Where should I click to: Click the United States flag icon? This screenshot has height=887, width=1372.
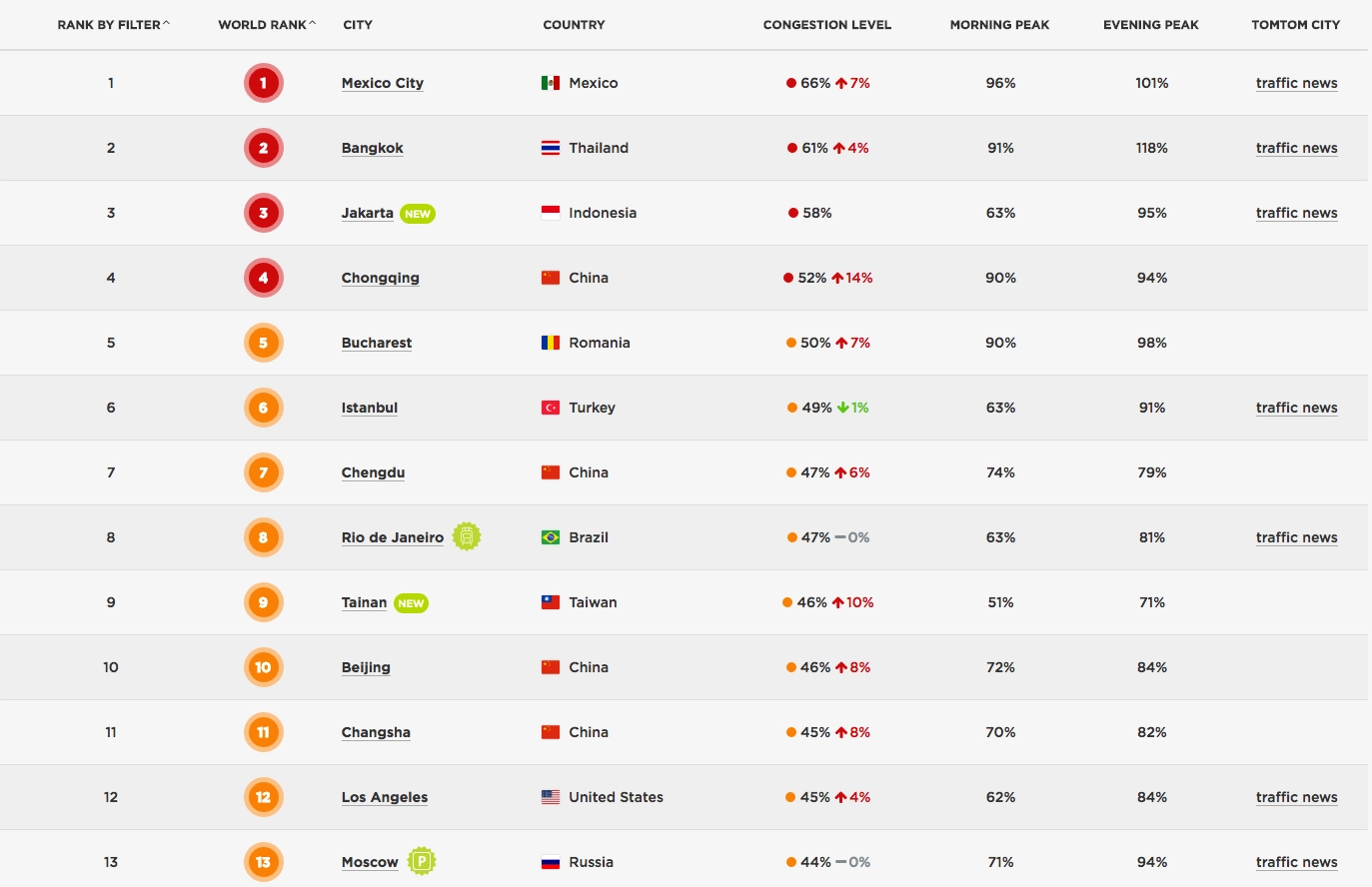click(x=551, y=797)
